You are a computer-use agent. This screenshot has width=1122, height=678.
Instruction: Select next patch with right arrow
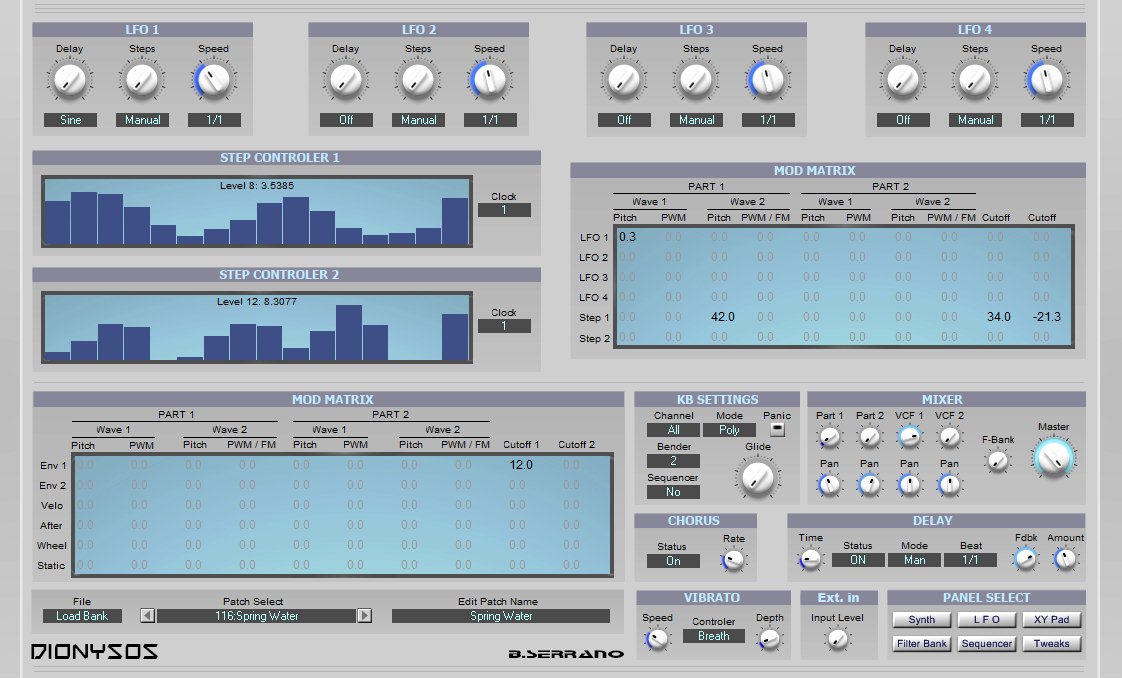point(364,616)
